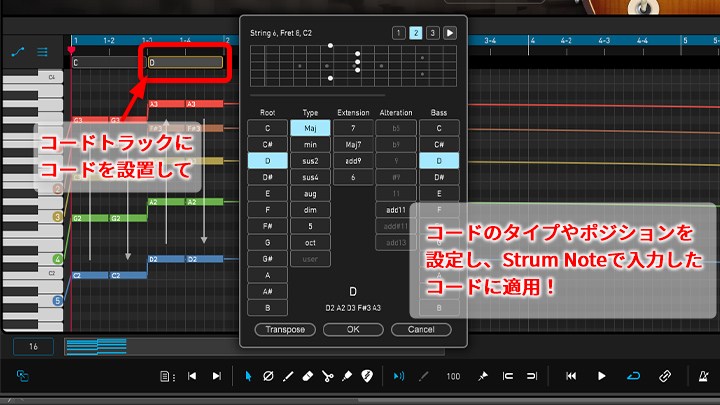The image size is (720, 405).
Task: Click the velocity value 100 field
Action: coord(453,376)
